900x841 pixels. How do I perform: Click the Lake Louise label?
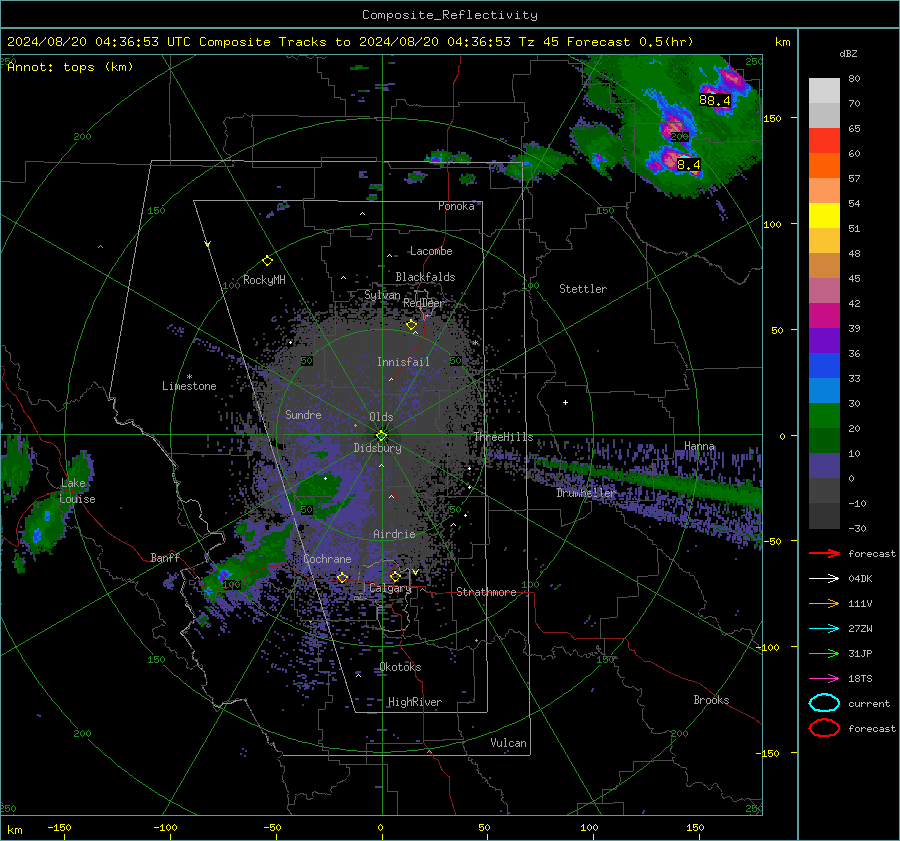coord(77,491)
